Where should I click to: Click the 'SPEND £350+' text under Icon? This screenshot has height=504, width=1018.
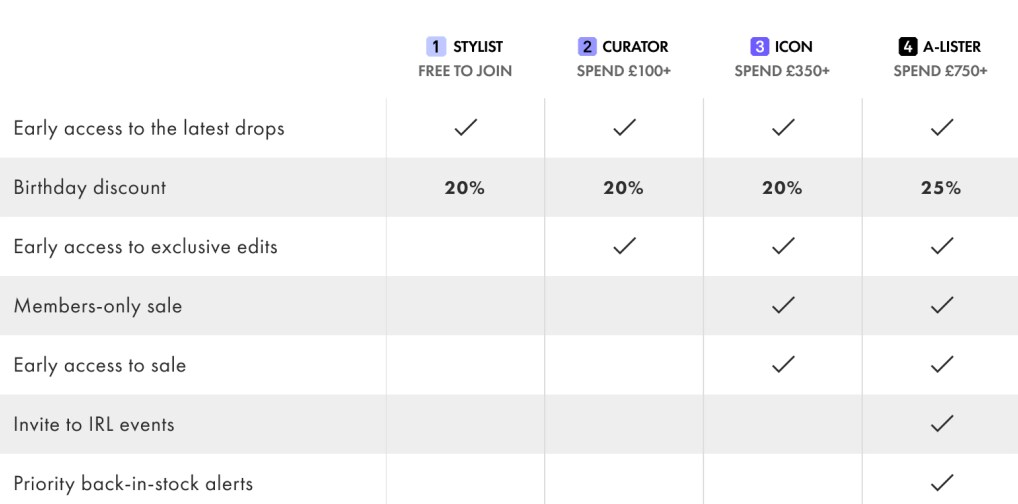tap(782, 71)
